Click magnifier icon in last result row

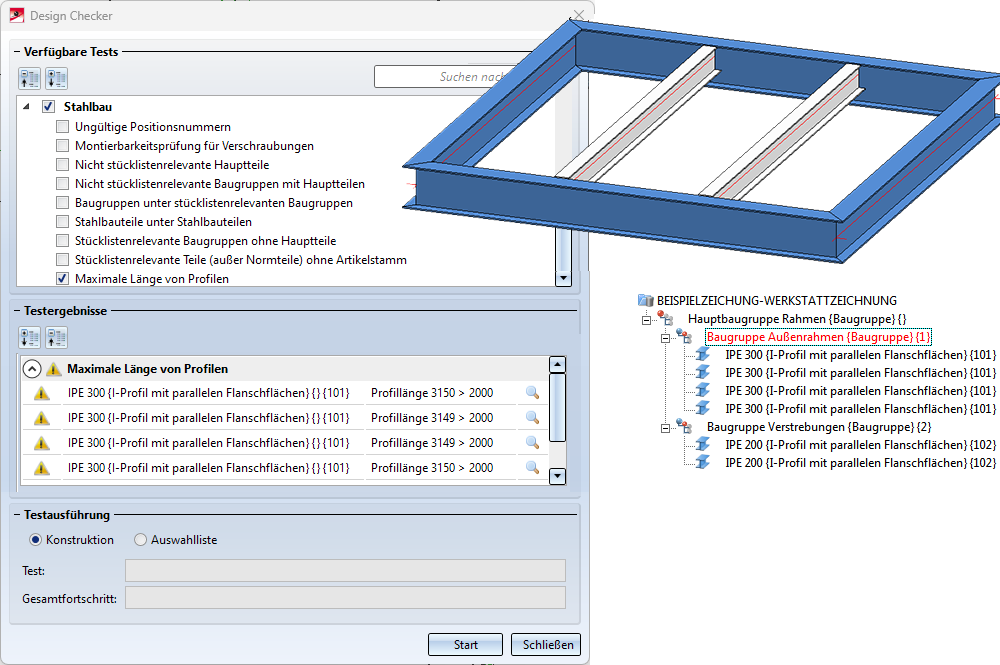[532, 468]
